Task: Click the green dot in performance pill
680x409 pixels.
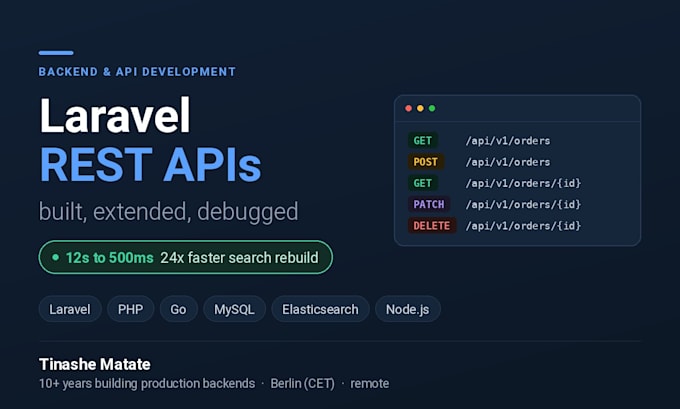Action: 56,257
